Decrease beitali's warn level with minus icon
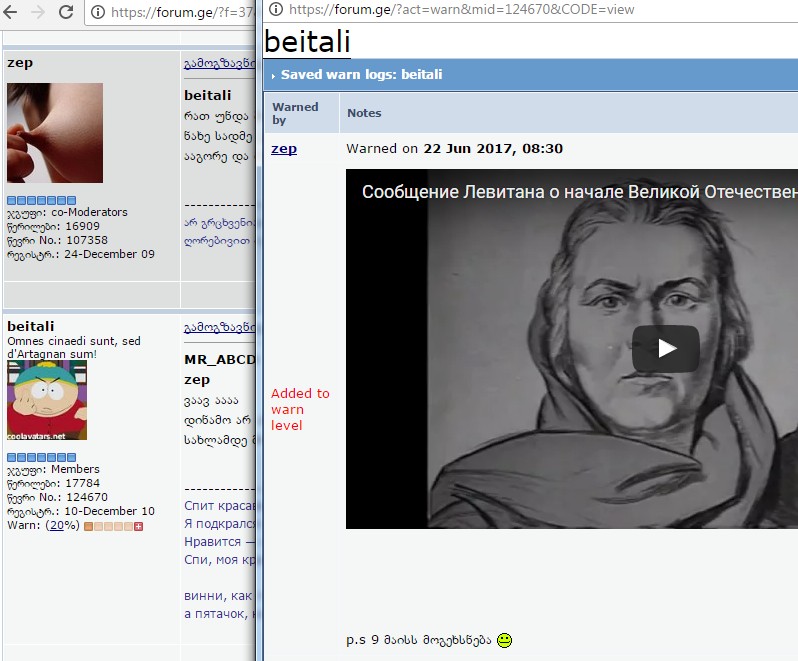 point(88,526)
